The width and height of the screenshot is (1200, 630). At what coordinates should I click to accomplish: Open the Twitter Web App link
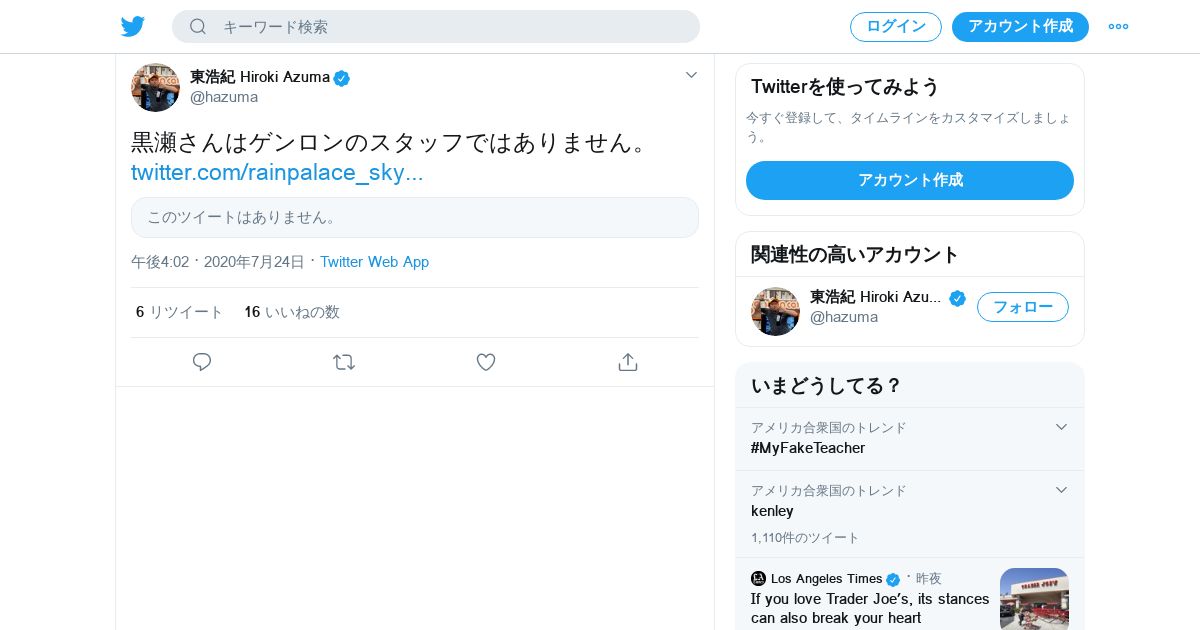pos(374,262)
